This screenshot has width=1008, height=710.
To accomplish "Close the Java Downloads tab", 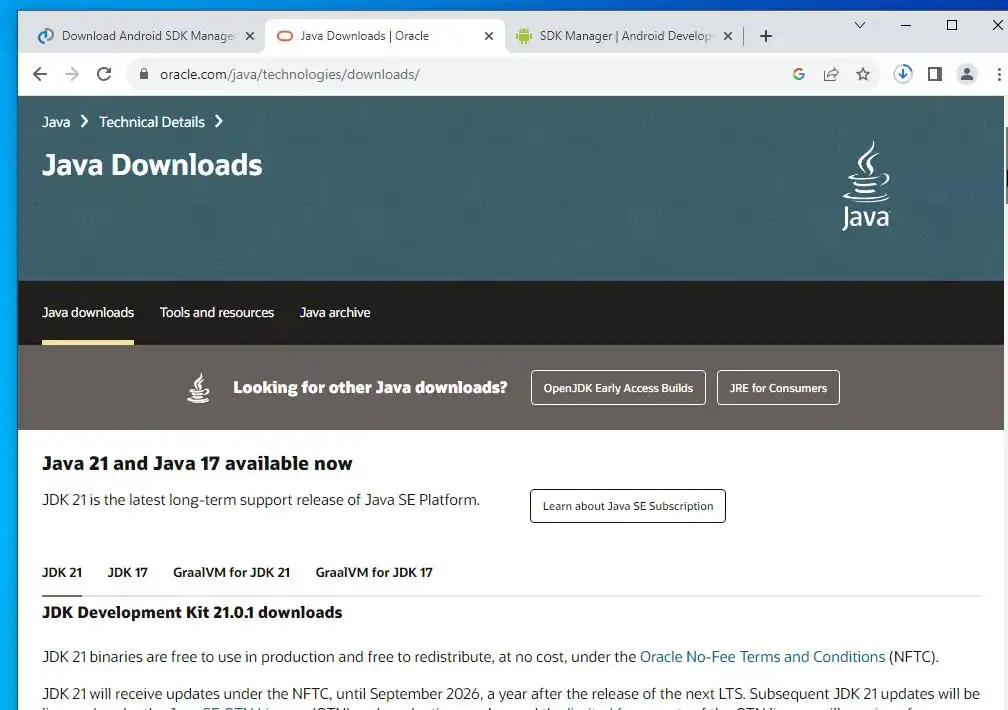I will [x=489, y=36].
